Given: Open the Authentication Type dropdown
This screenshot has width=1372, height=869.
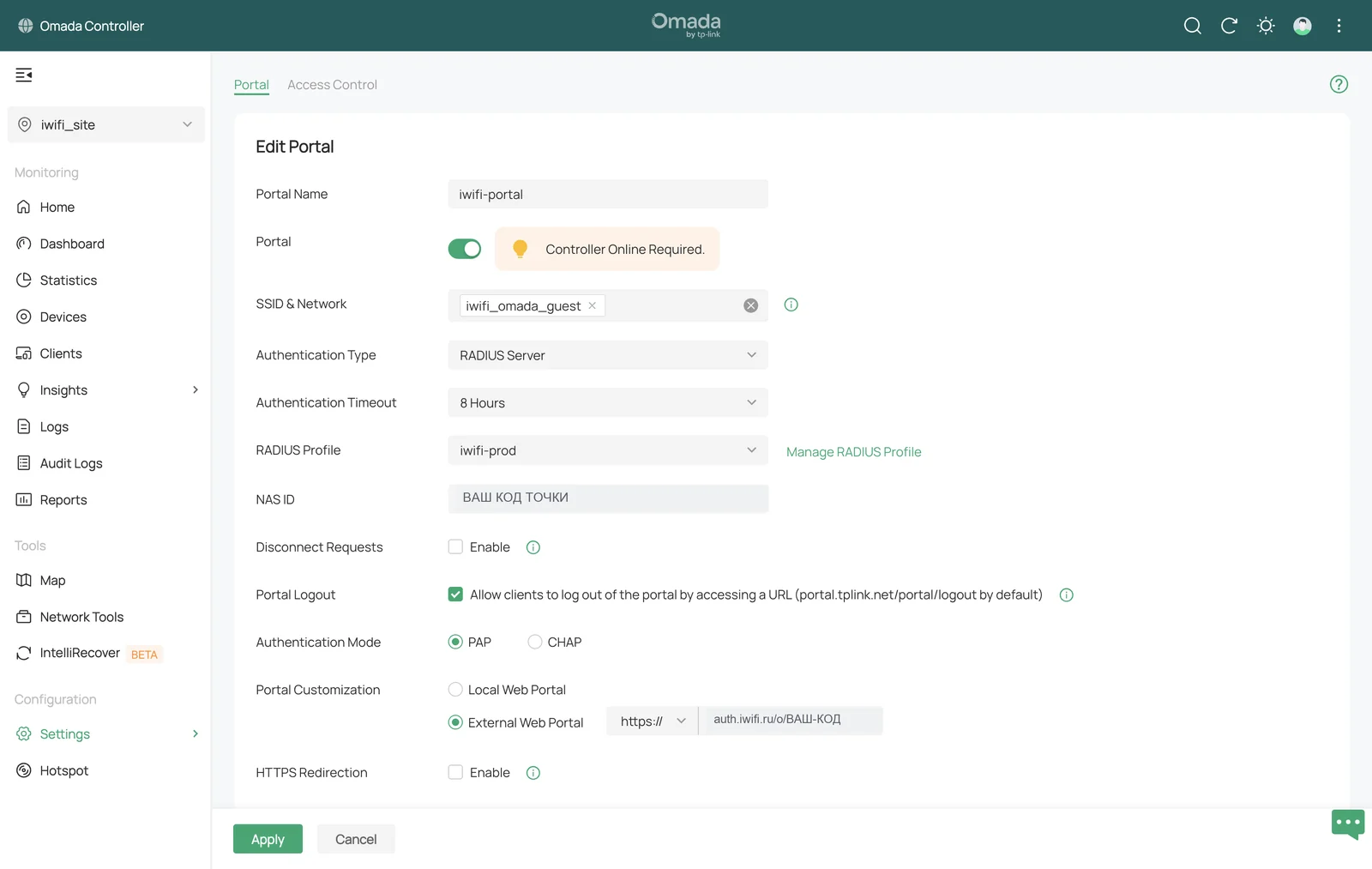Looking at the screenshot, I should [x=608, y=355].
